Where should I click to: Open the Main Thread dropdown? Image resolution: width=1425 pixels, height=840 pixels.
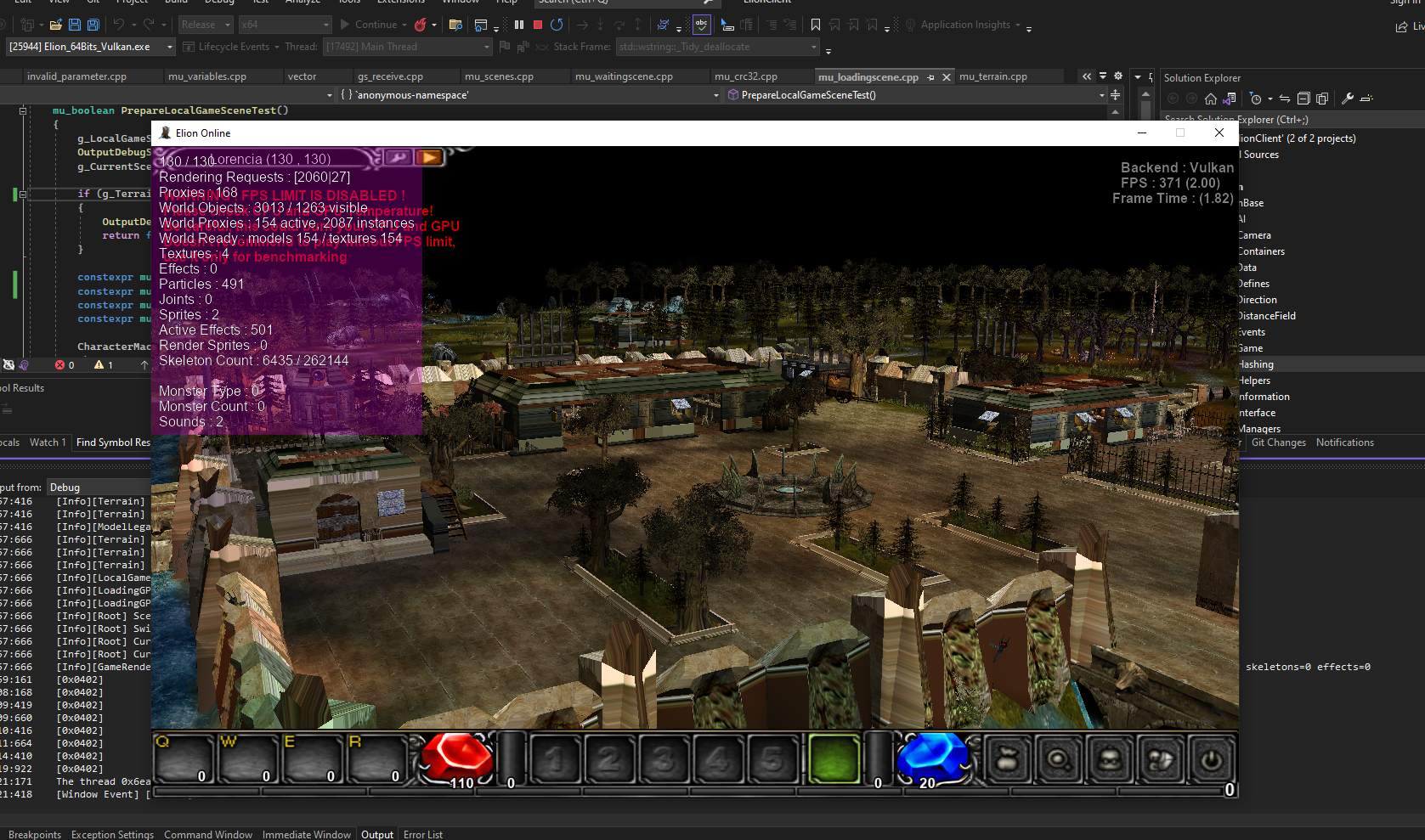pyautogui.click(x=407, y=47)
